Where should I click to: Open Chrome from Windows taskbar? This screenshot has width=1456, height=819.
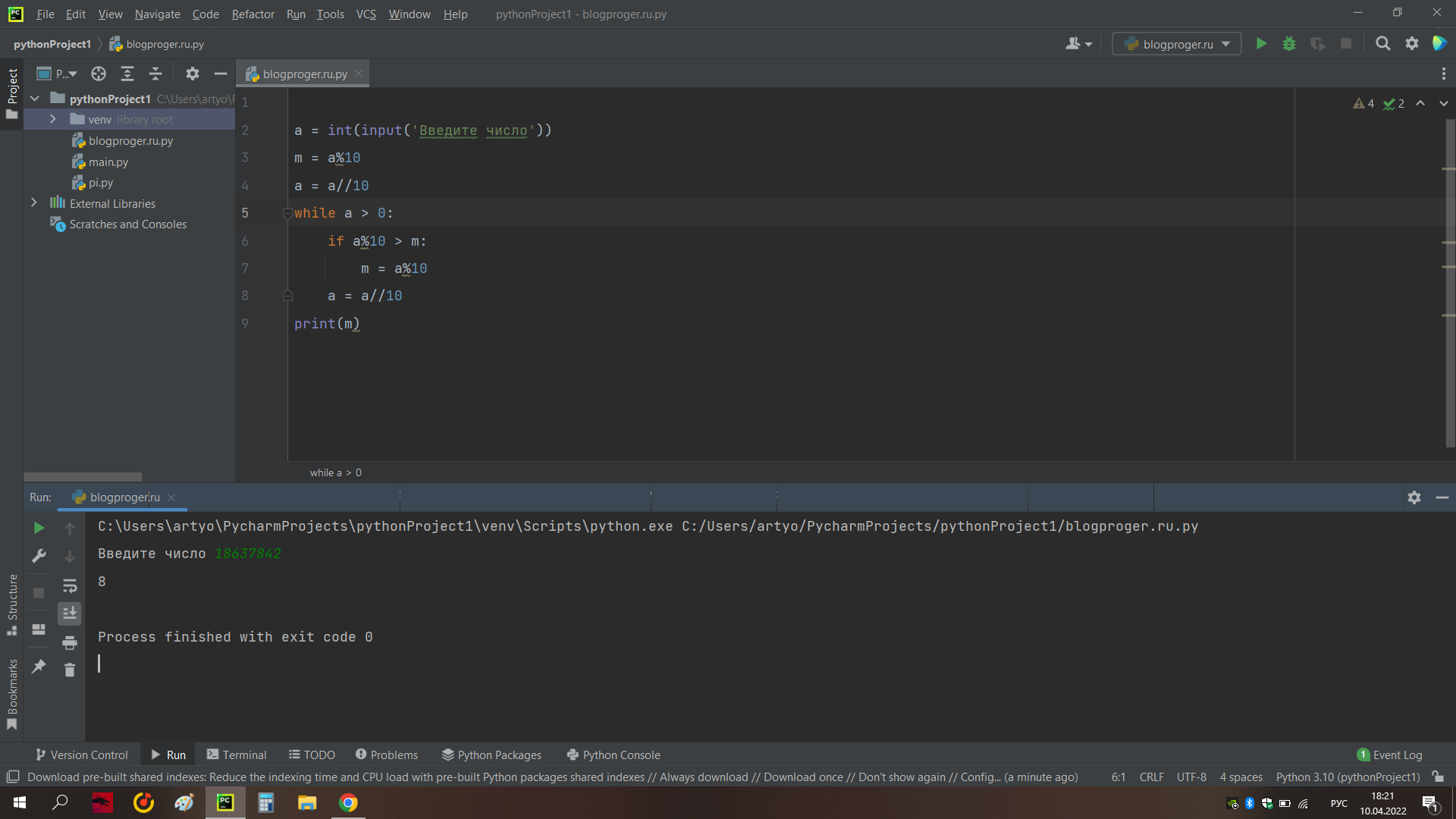click(348, 802)
